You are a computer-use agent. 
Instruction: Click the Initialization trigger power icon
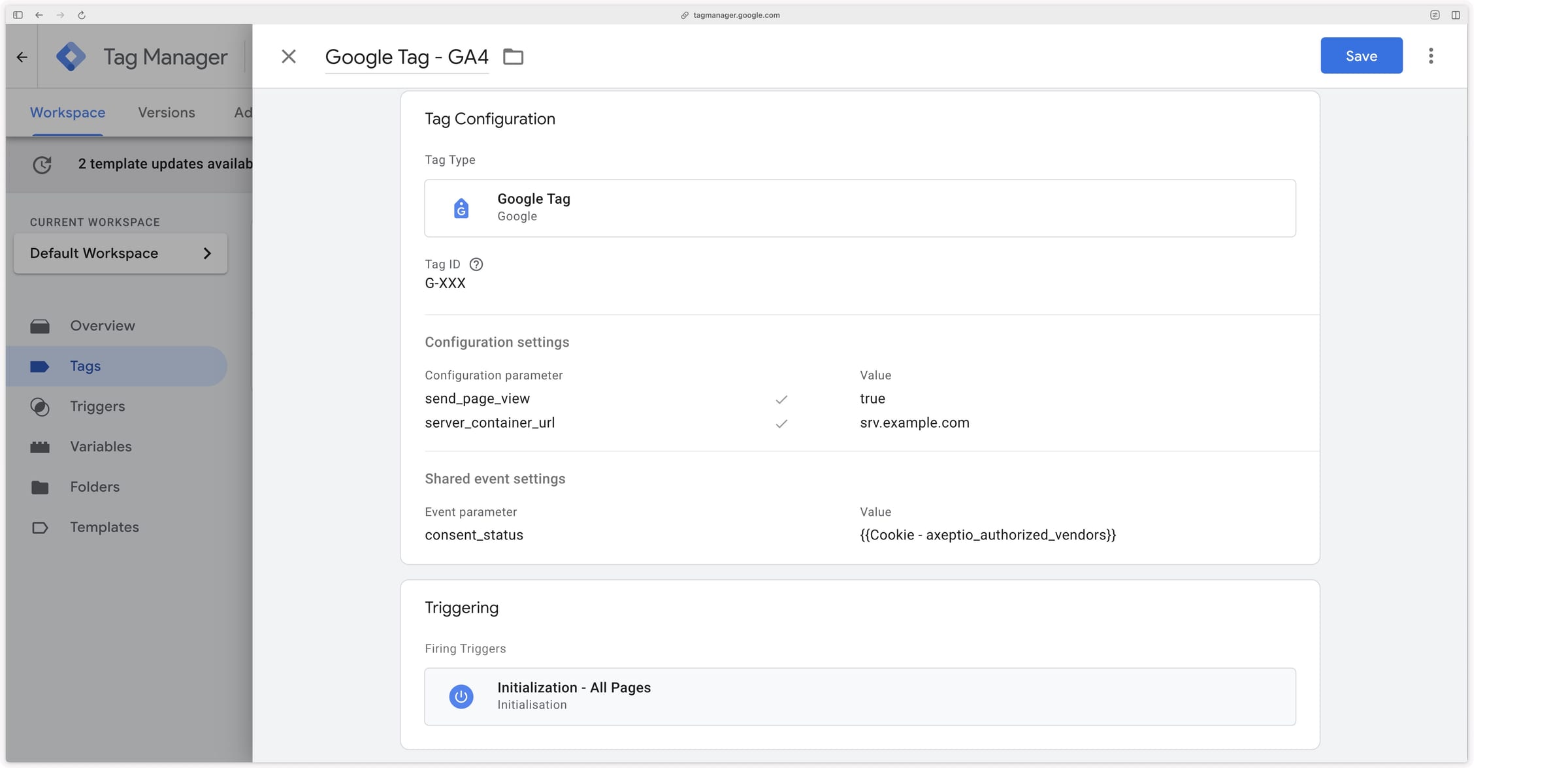point(461,696)
